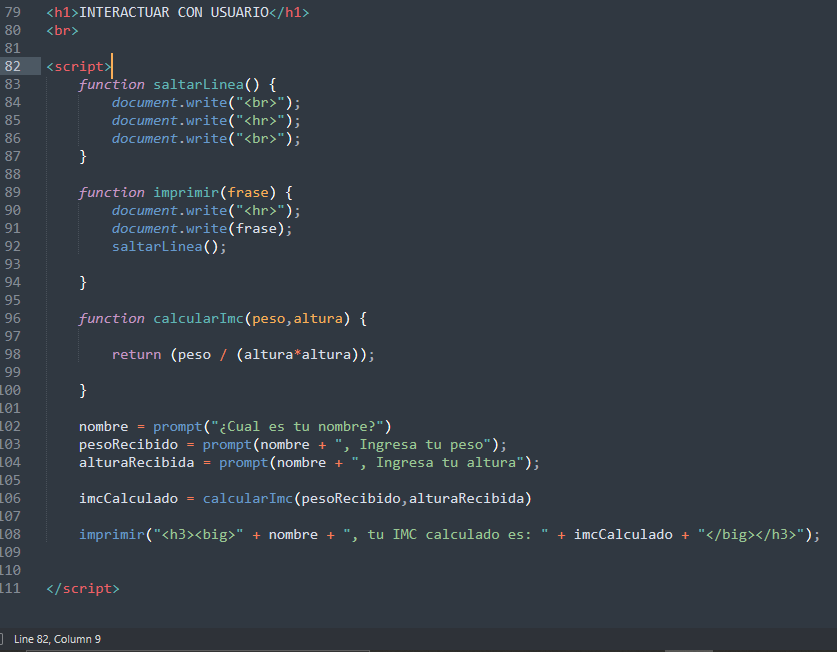Place cursor on the opening <script> tag
This screenshot has height=652, width=837.
coord(79,67)
